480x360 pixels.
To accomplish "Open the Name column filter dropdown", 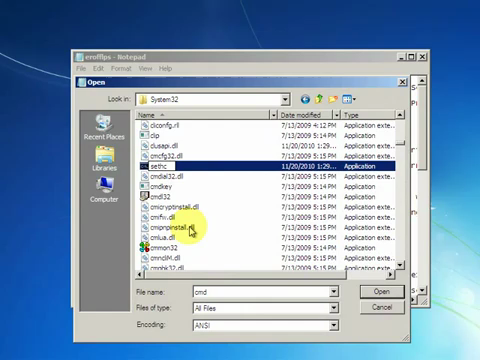I will [x=273, y=115].
